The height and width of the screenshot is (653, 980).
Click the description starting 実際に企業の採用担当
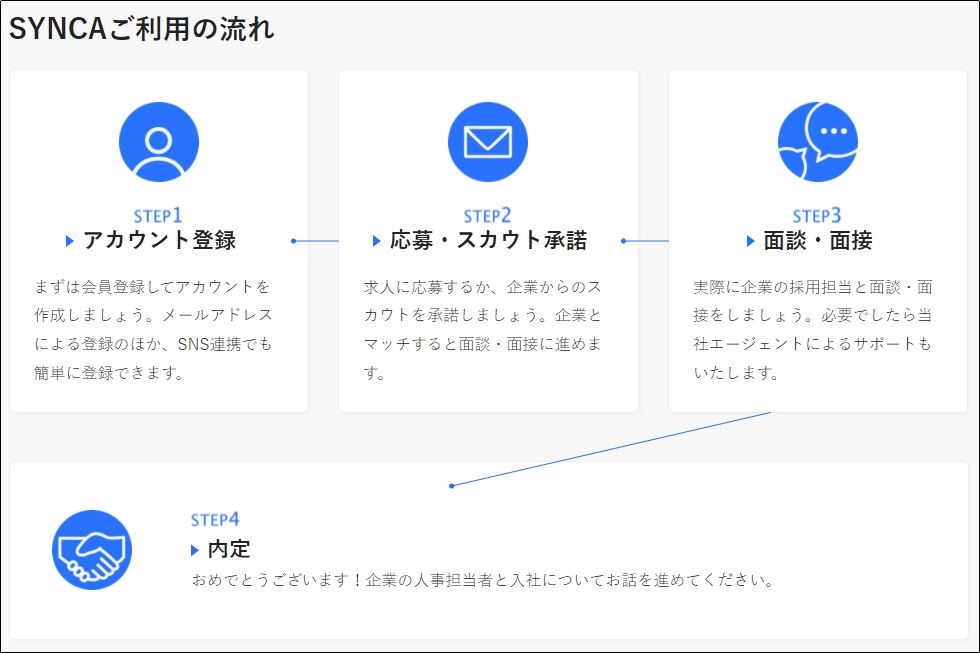[x=812, y=330]
